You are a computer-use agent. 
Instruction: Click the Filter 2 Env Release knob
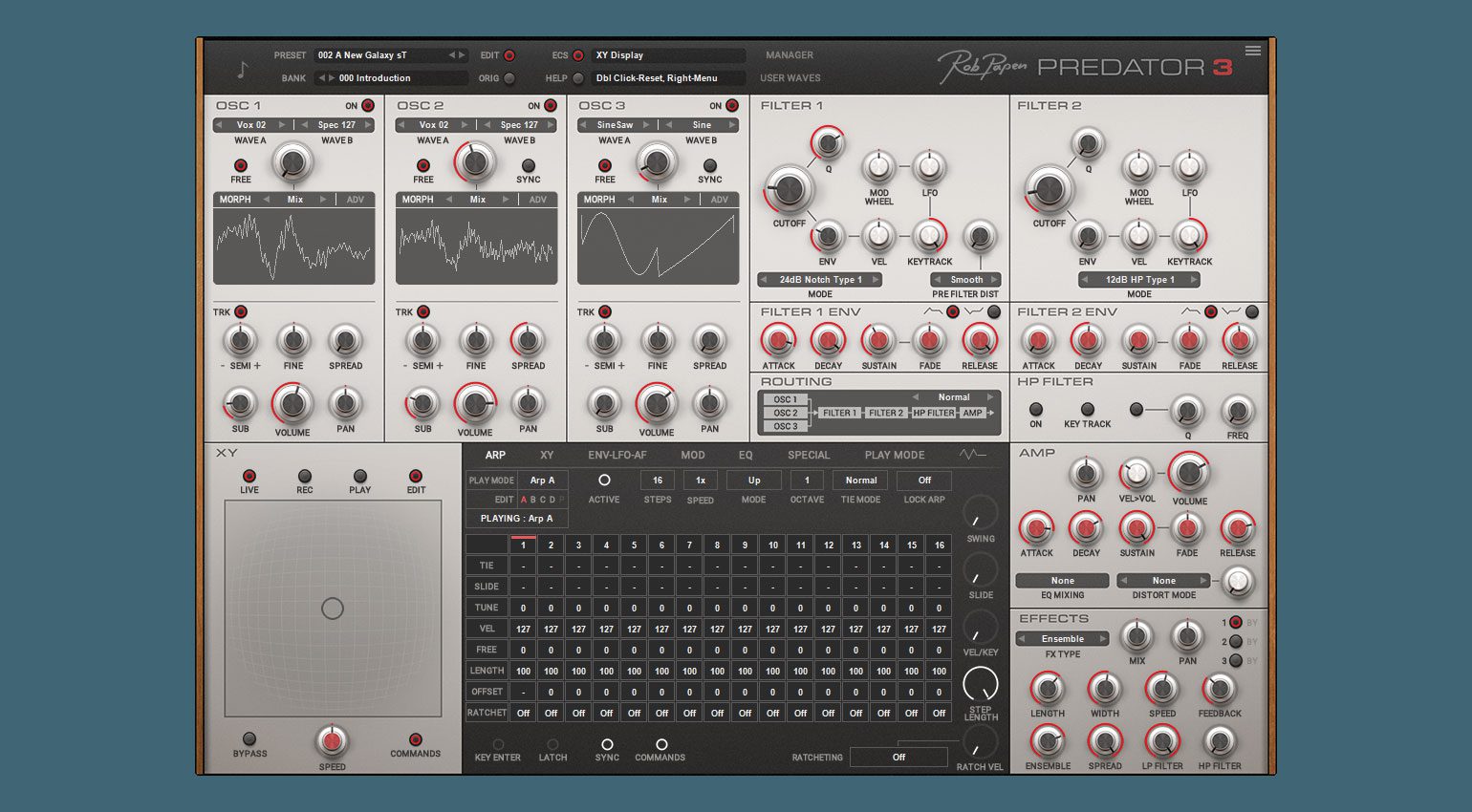[1239, 340]
